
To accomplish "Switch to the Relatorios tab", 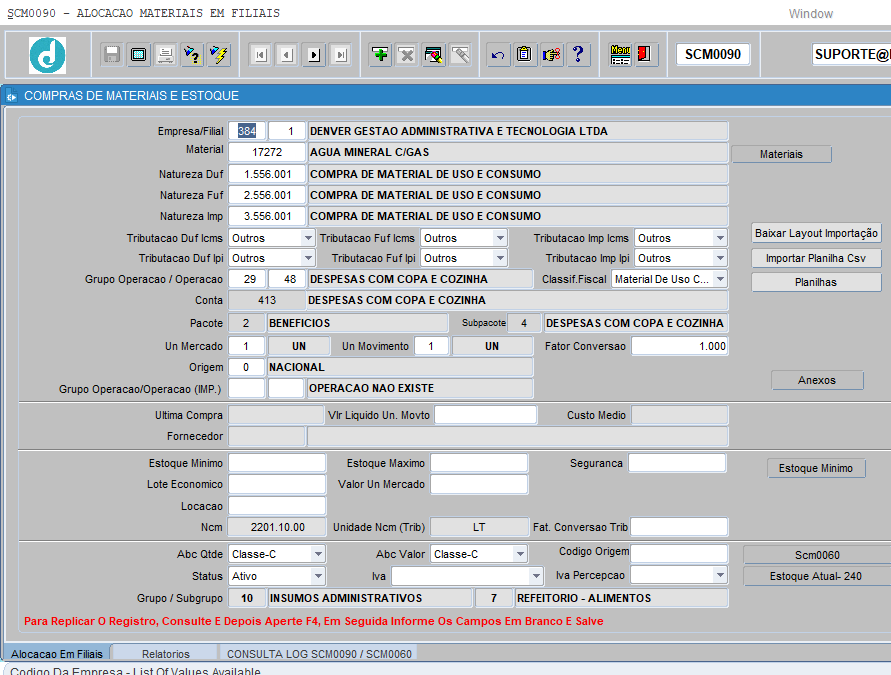I will tap(165, 653).
